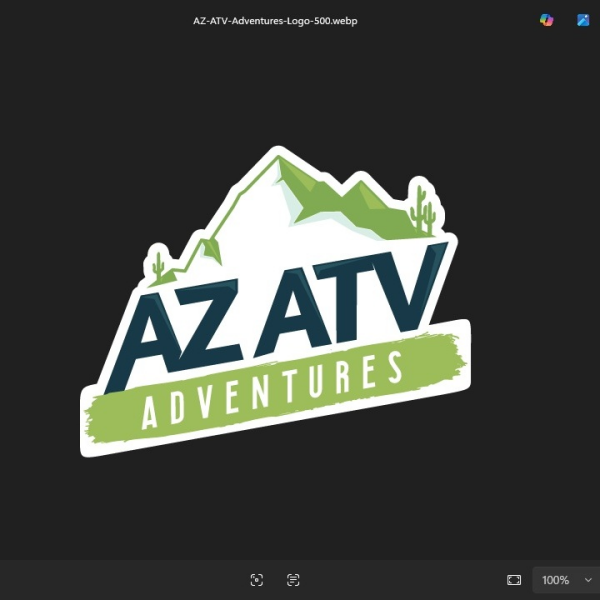Screen dimensions: 600x600
Task: Open the Copilot icon in the title bar
Action: pyautogui.click(x=546, y=20)
